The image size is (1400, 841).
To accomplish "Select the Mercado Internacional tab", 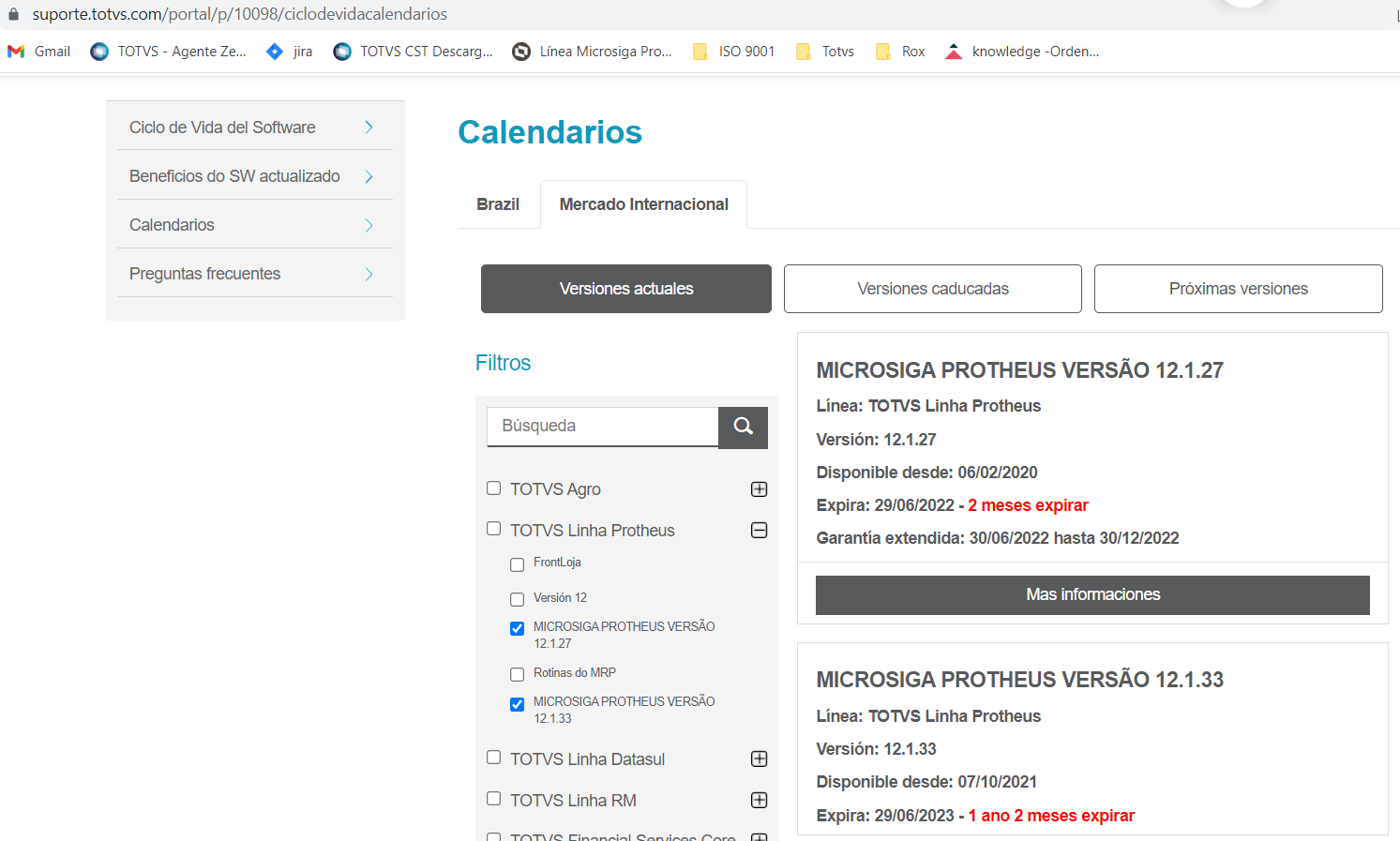I will (643, 204).
